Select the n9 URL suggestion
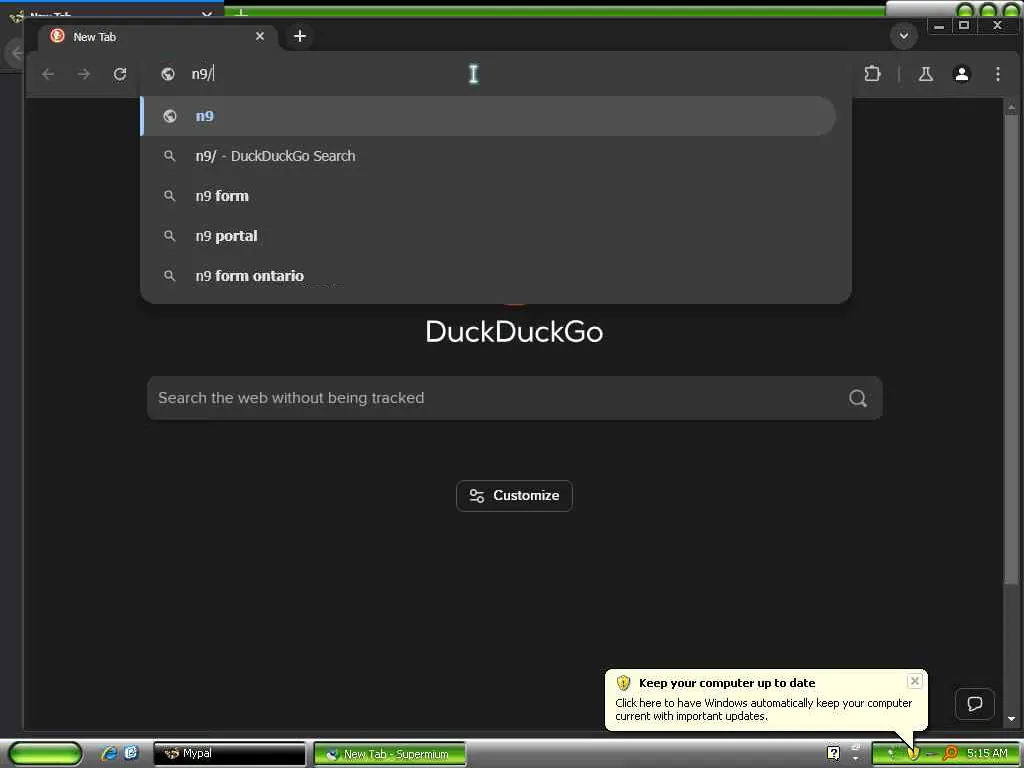Image resolution: width=1024 pixels, height=768 pixels. [x=488, y=116]
